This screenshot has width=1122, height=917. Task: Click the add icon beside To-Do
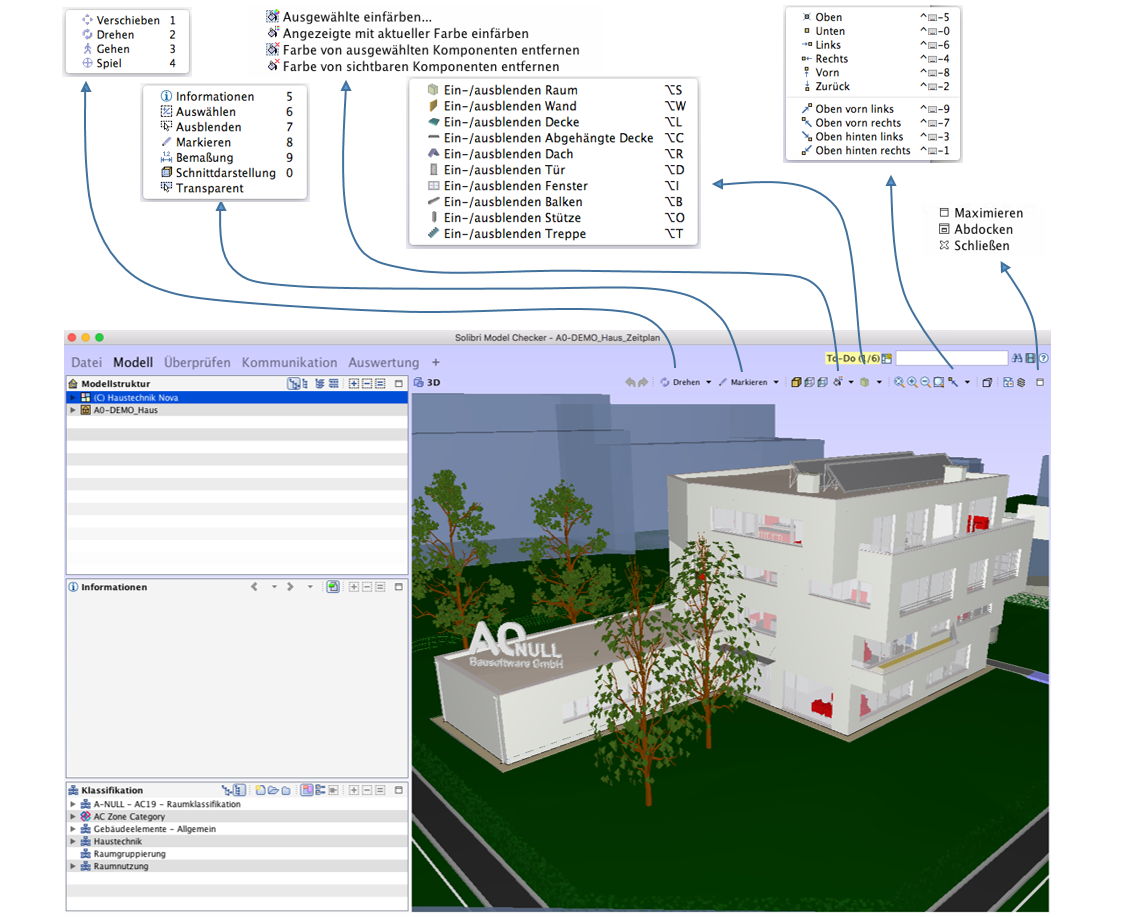click(887, 358)
